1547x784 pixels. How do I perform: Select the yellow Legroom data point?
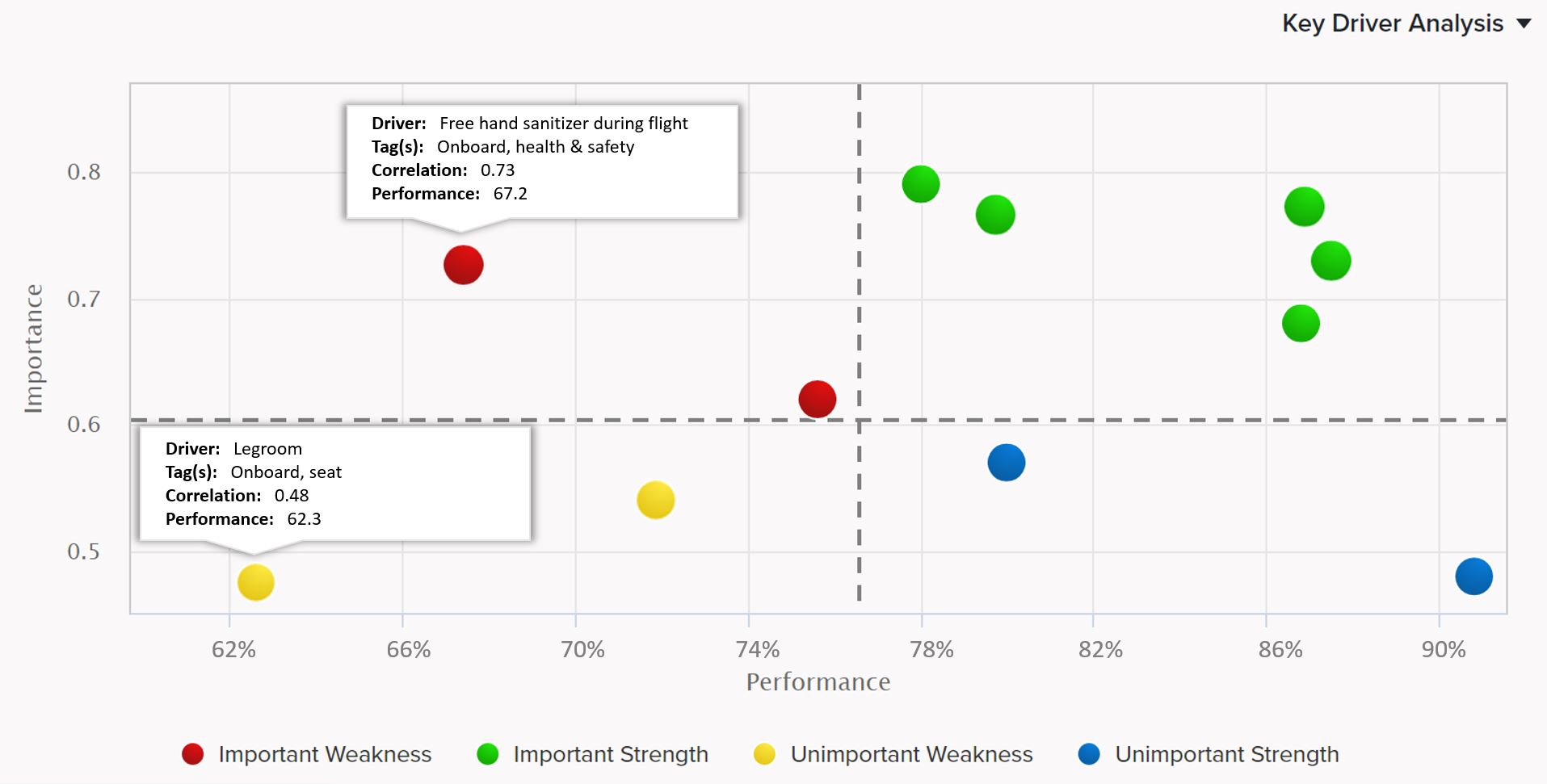point(256,582)
